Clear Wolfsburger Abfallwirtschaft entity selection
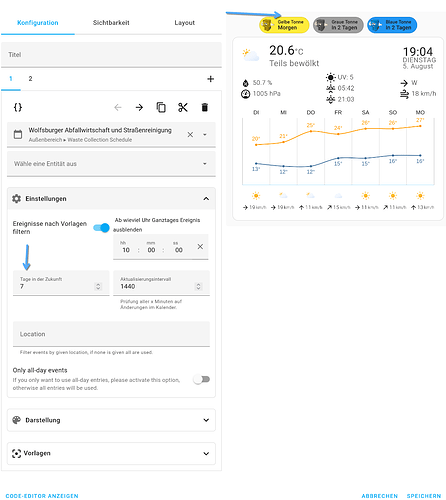 tap(190, 135)
